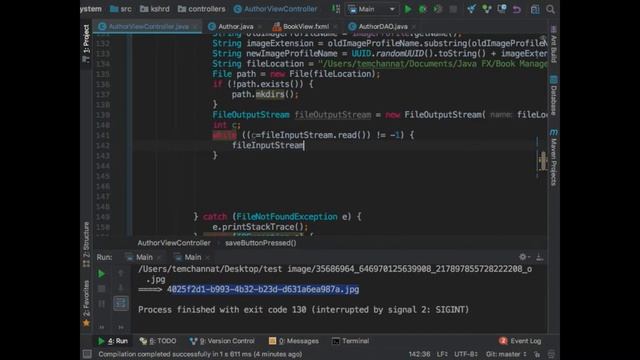This screenshot has width=640, height=360.
Task: Open Search Everywhere magnifier icon
Action: 550,9
